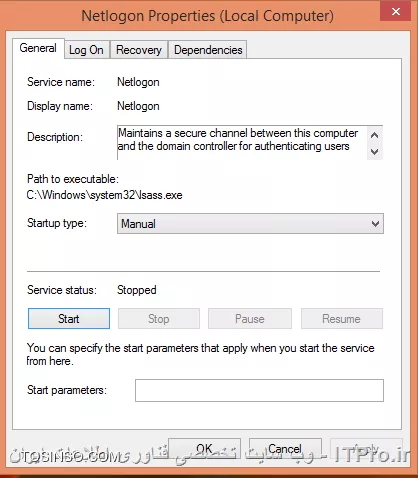Cancel the Netlogon Properties dialog
Viewport: 418px width, 478px height.
pyautogui.click(x=285, y=449)
